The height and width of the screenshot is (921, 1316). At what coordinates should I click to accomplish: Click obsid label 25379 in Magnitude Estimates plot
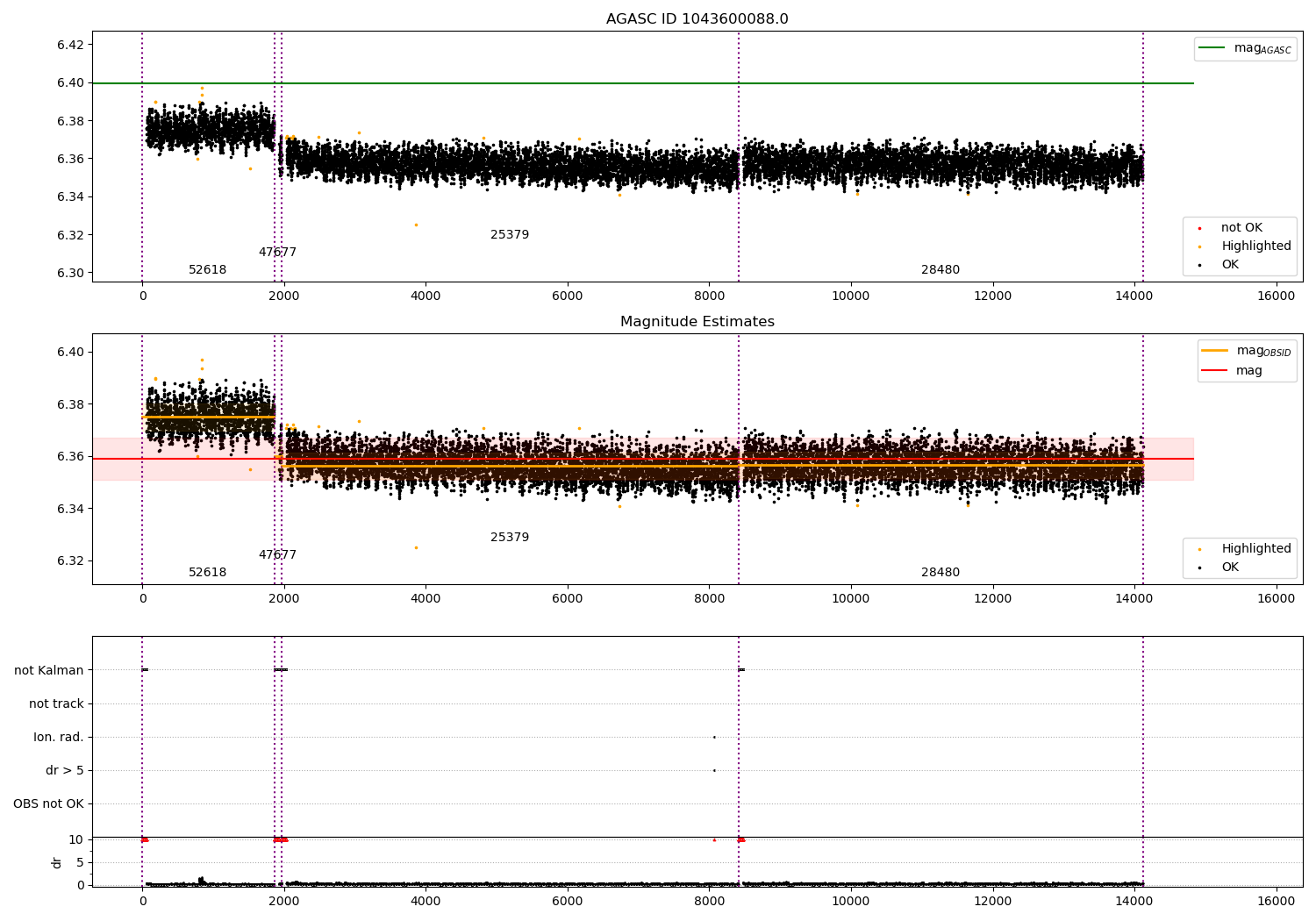click(510, 538)
